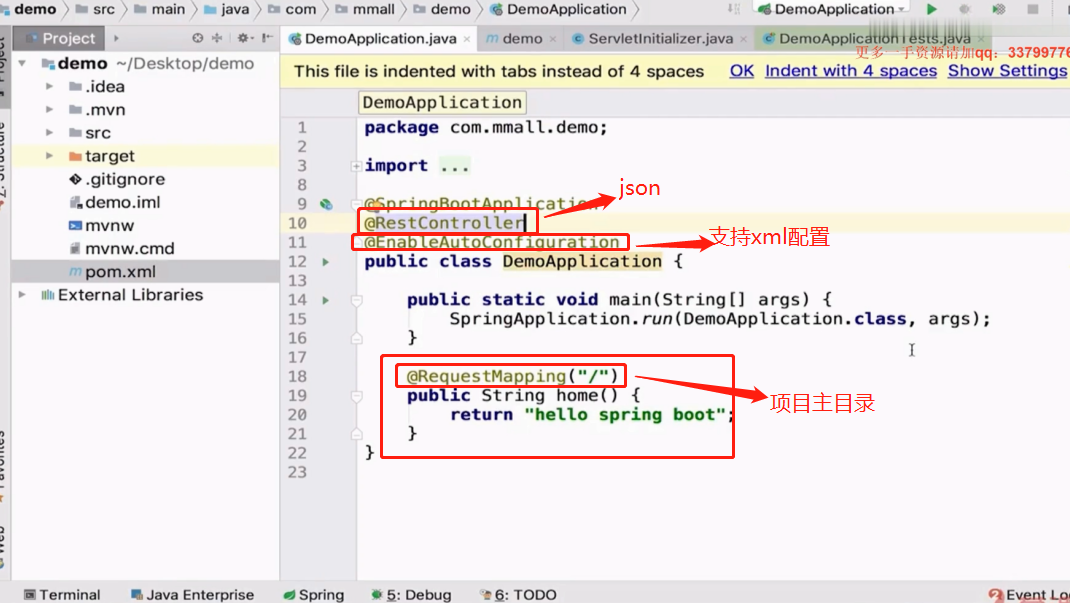Click SpringApplication.run call on line 15

[719, 319]
